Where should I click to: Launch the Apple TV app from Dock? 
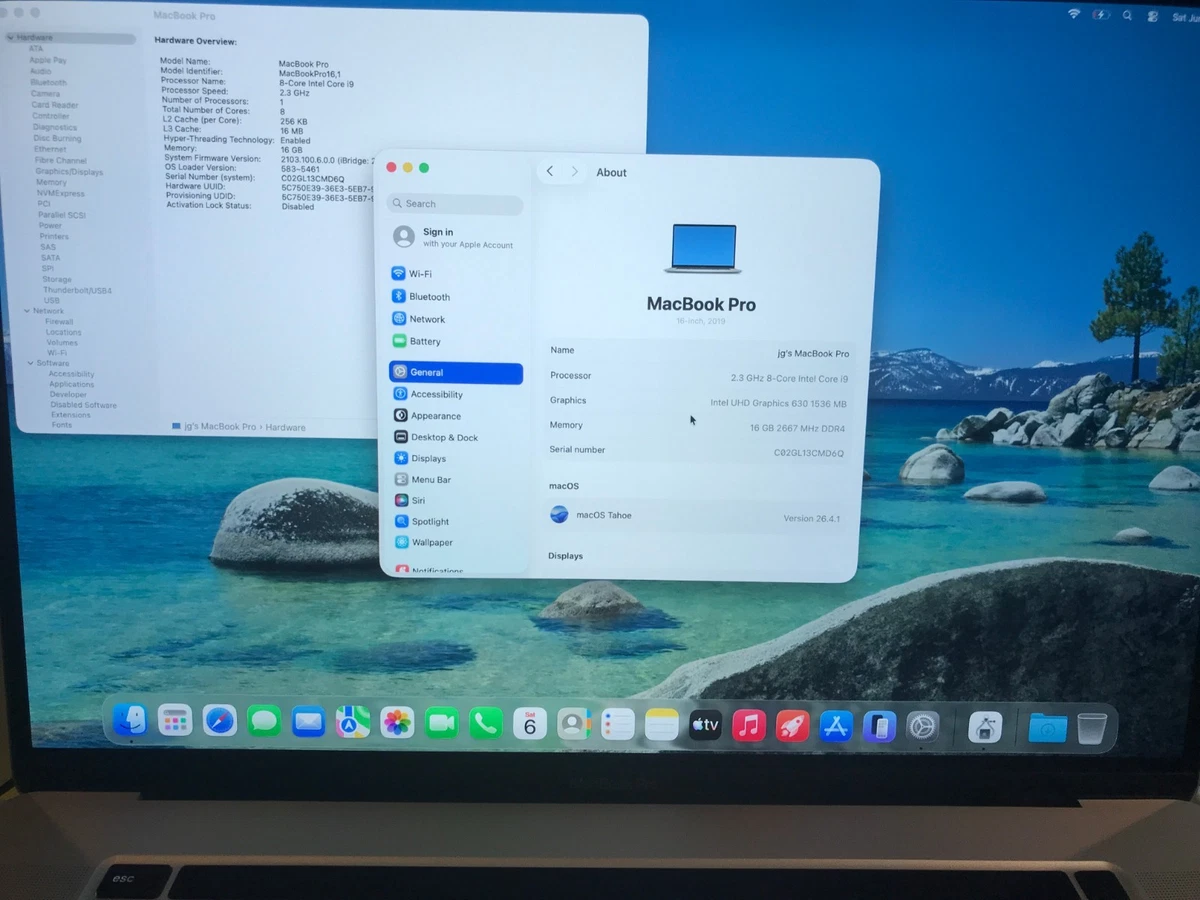(x=705, y=725)
